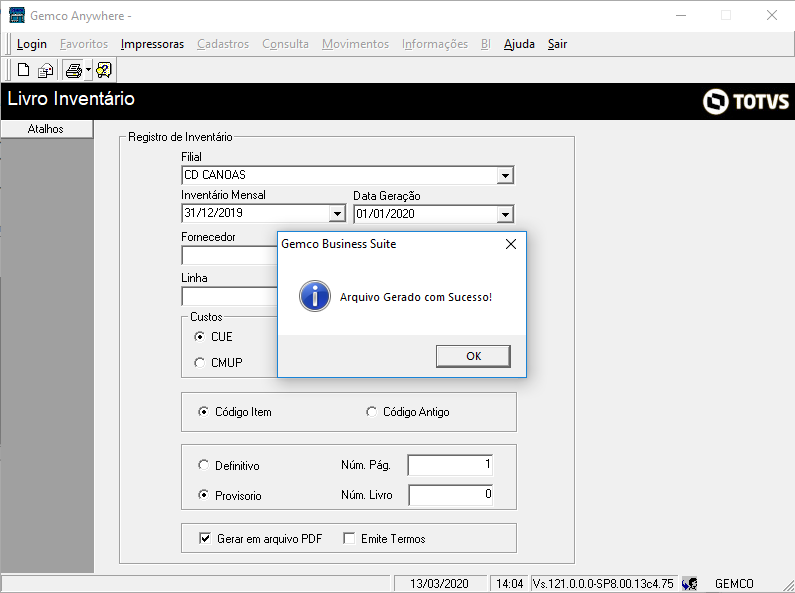Open the Favoritos menu
The height and width of the screenshot is (593, 795).
click(x=84, y=44)
